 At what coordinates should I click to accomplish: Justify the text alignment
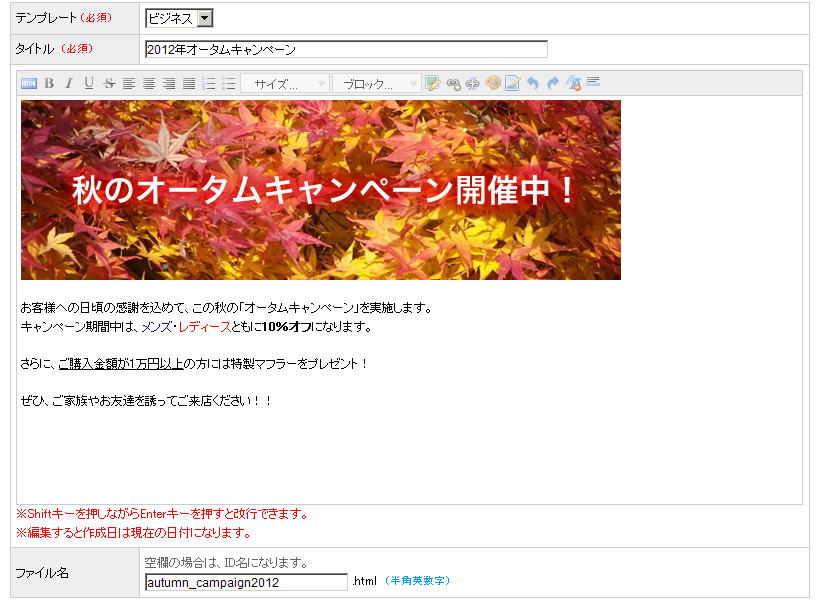189,84
